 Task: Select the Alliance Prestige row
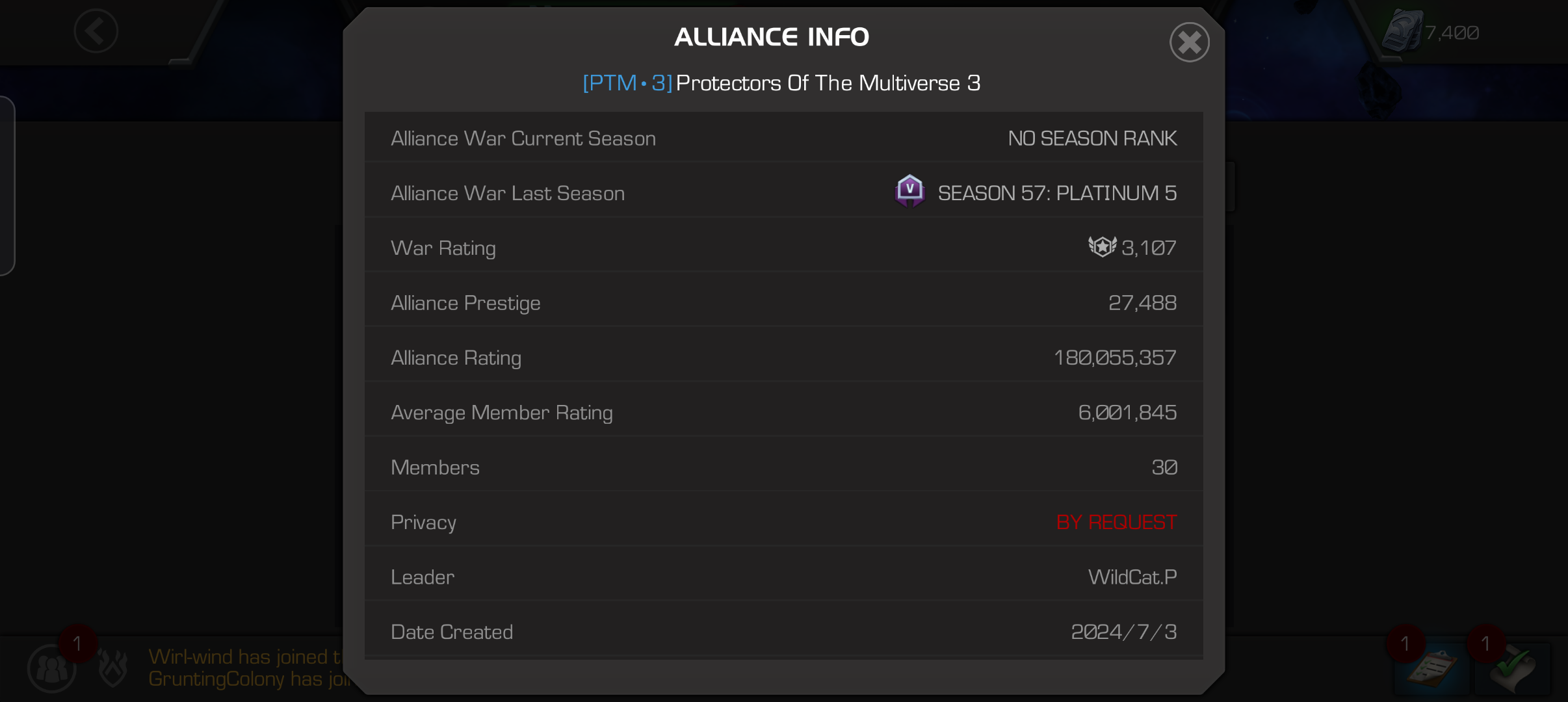coord(783,302)
